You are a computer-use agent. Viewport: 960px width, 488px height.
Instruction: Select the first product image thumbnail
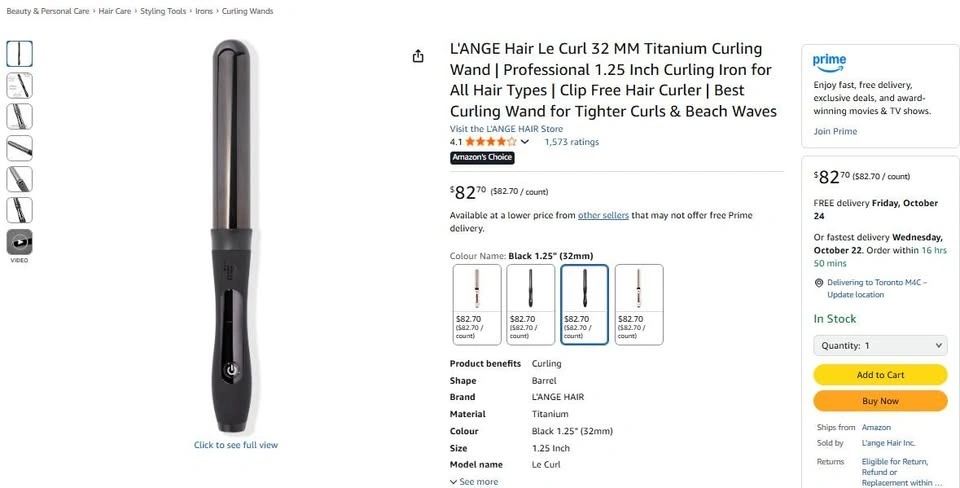pyautogui.click(x=20, y=54)
